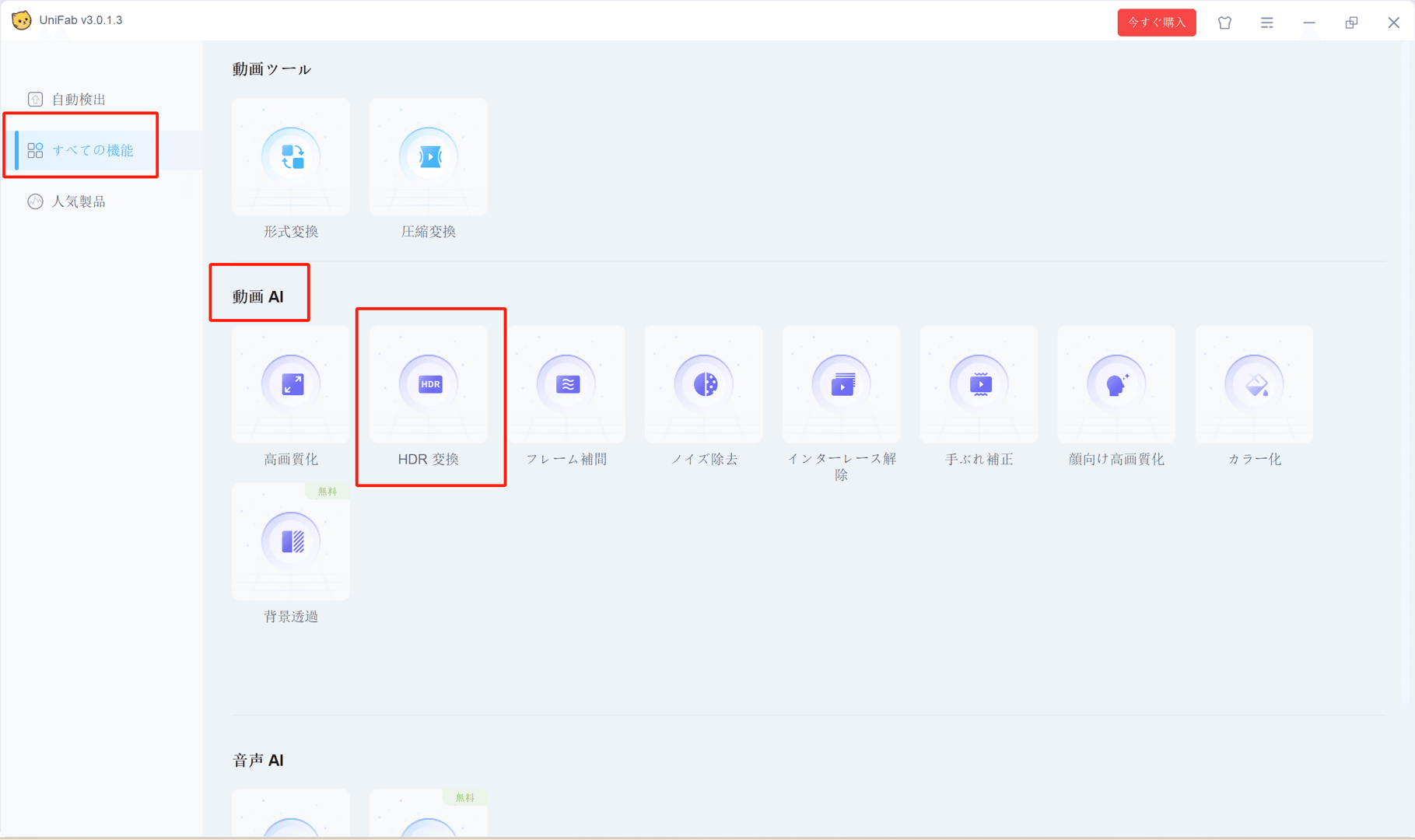The width and height of the screenshot is (1415, 840).
Task: Select the ノイズ除去 denoise tool
Action: pyautogui.click(x=704, y=384)
